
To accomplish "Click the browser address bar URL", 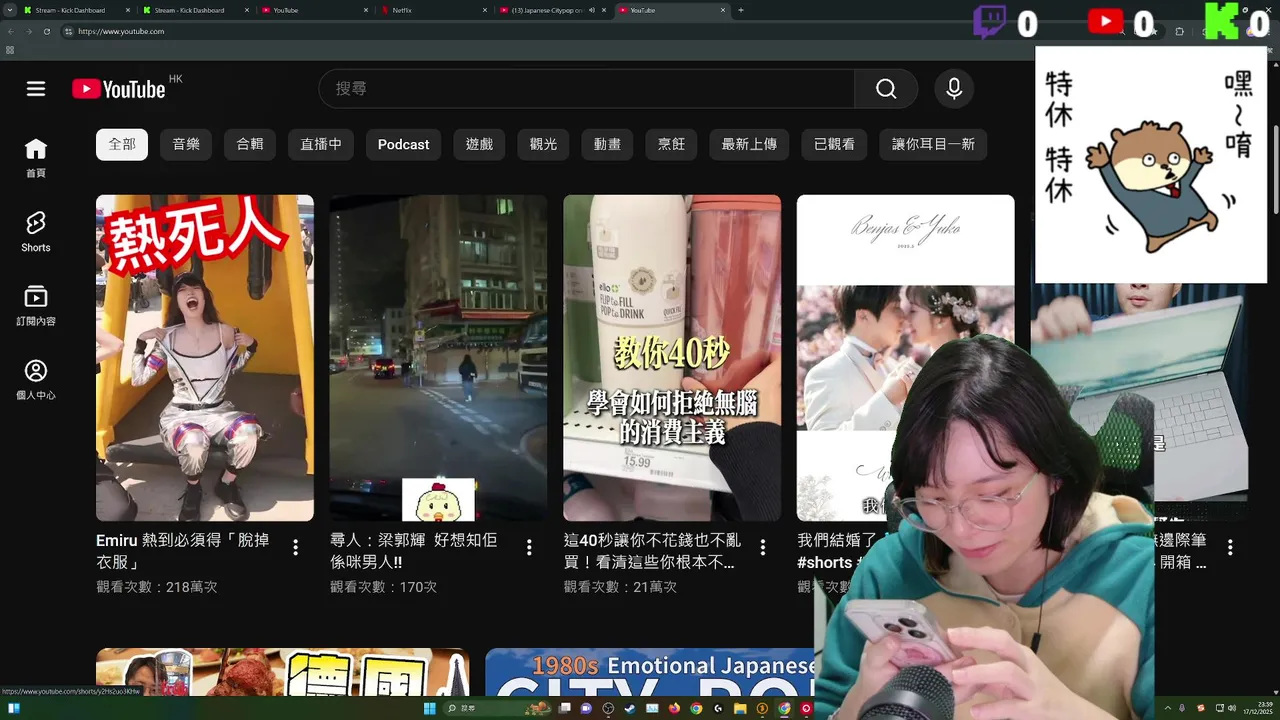I will [x=121, y=31].
